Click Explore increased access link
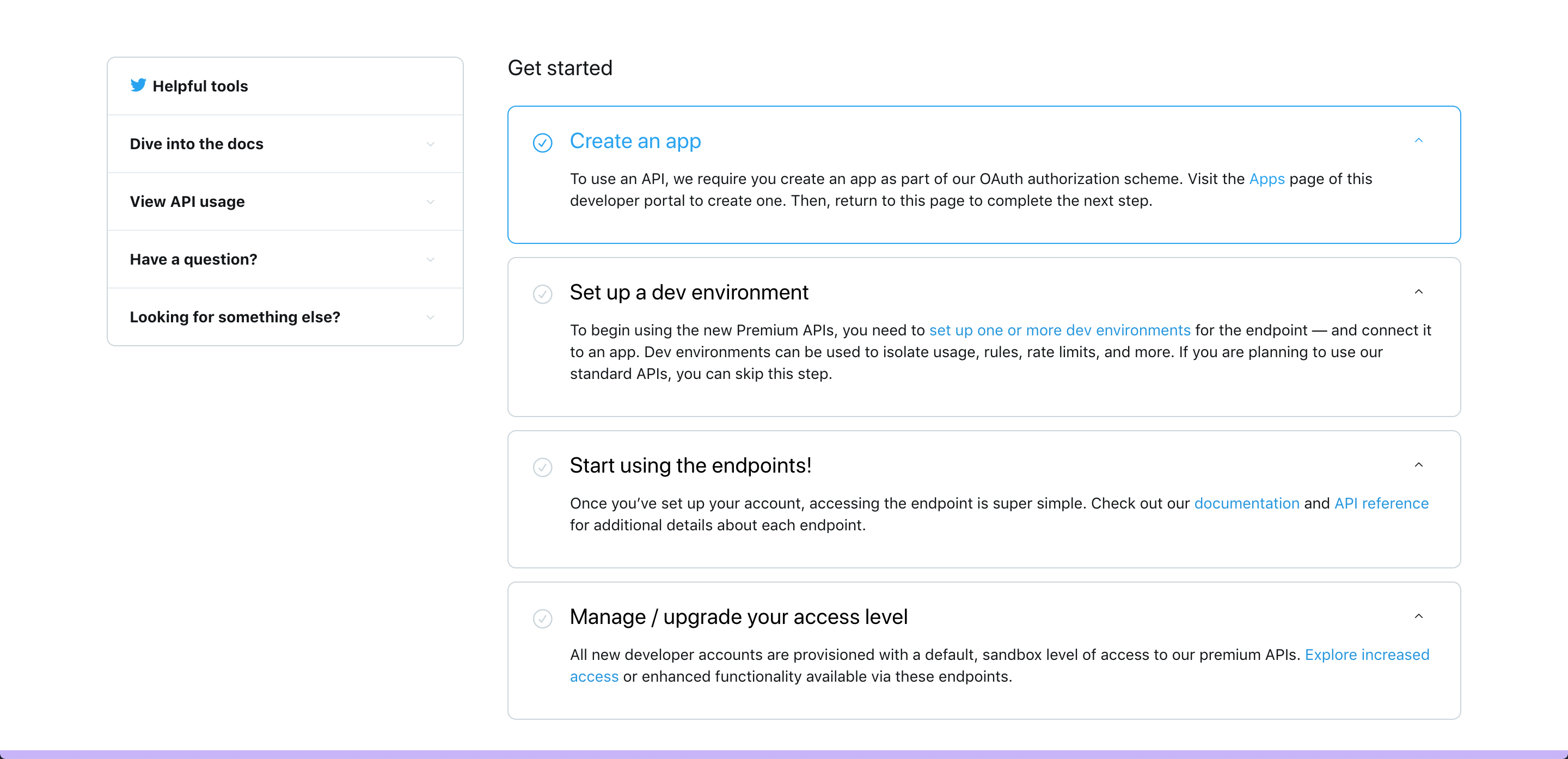The width and height of the screenshot is (1568, 759). (1367, 655)
